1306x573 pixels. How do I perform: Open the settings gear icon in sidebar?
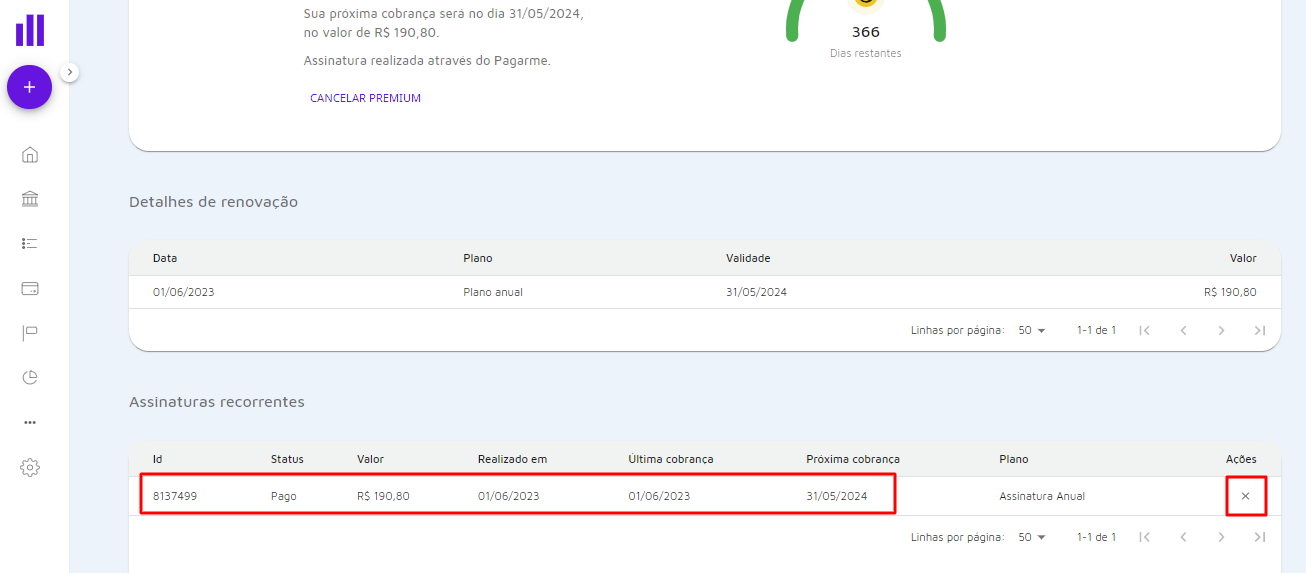click(x=30, y=467)
